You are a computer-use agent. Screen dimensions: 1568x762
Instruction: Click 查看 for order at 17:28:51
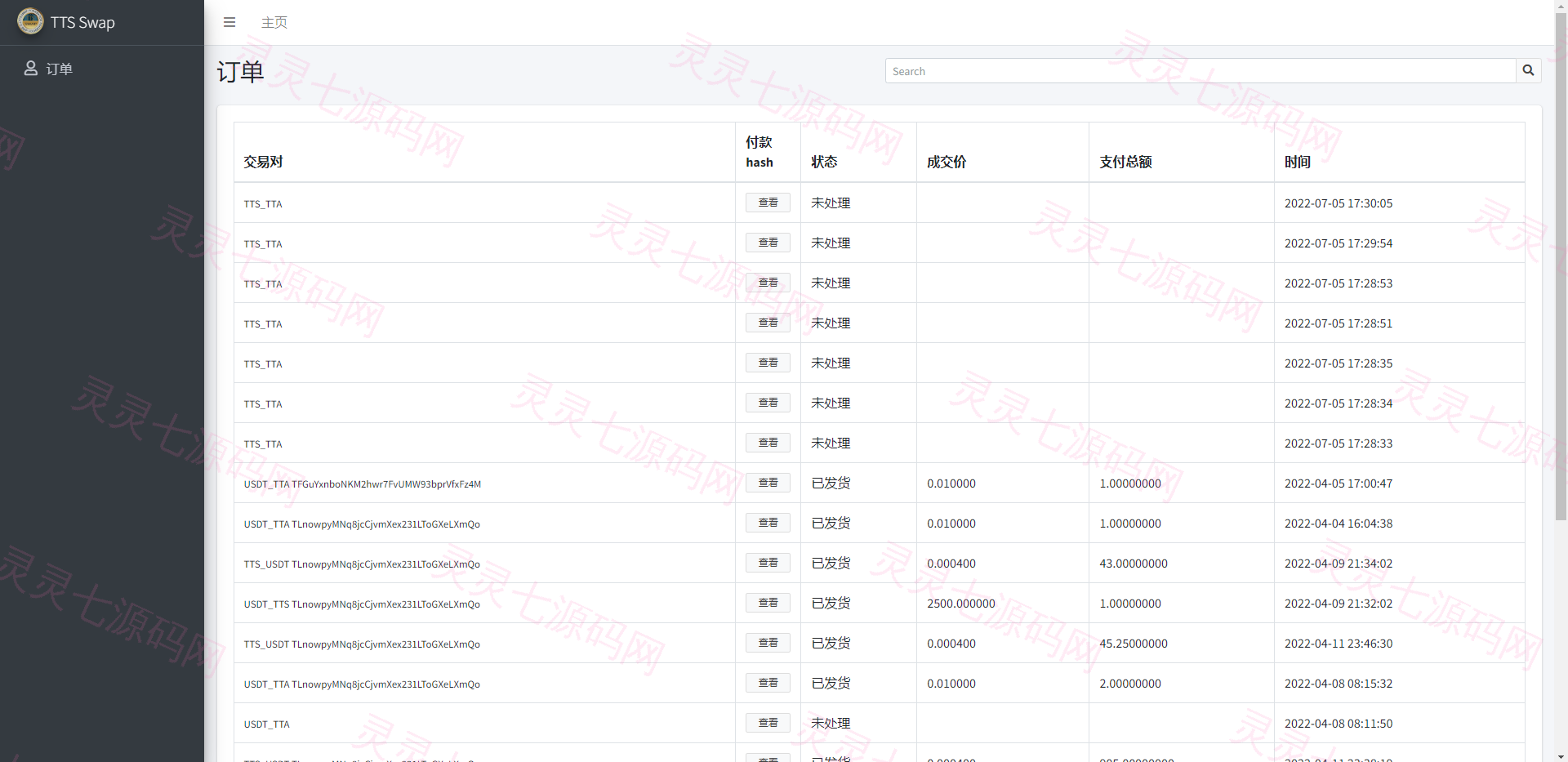pyautogui.click(x=768, y=323)
